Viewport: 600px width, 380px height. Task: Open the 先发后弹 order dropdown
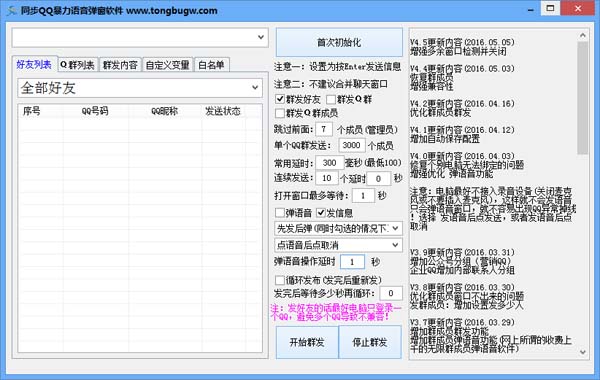click(338, 228)
